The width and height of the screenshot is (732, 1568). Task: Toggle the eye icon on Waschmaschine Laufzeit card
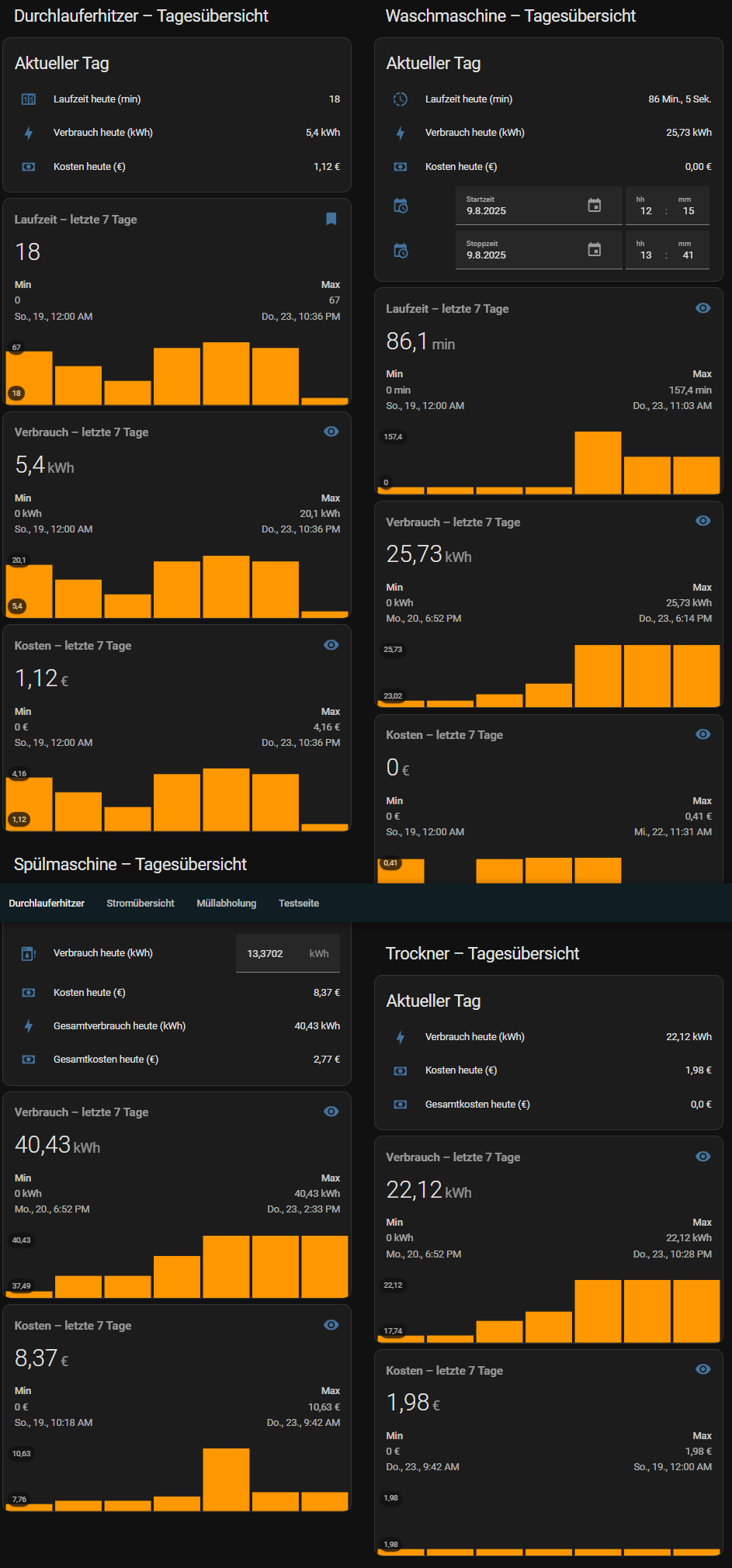coord(703,308)
